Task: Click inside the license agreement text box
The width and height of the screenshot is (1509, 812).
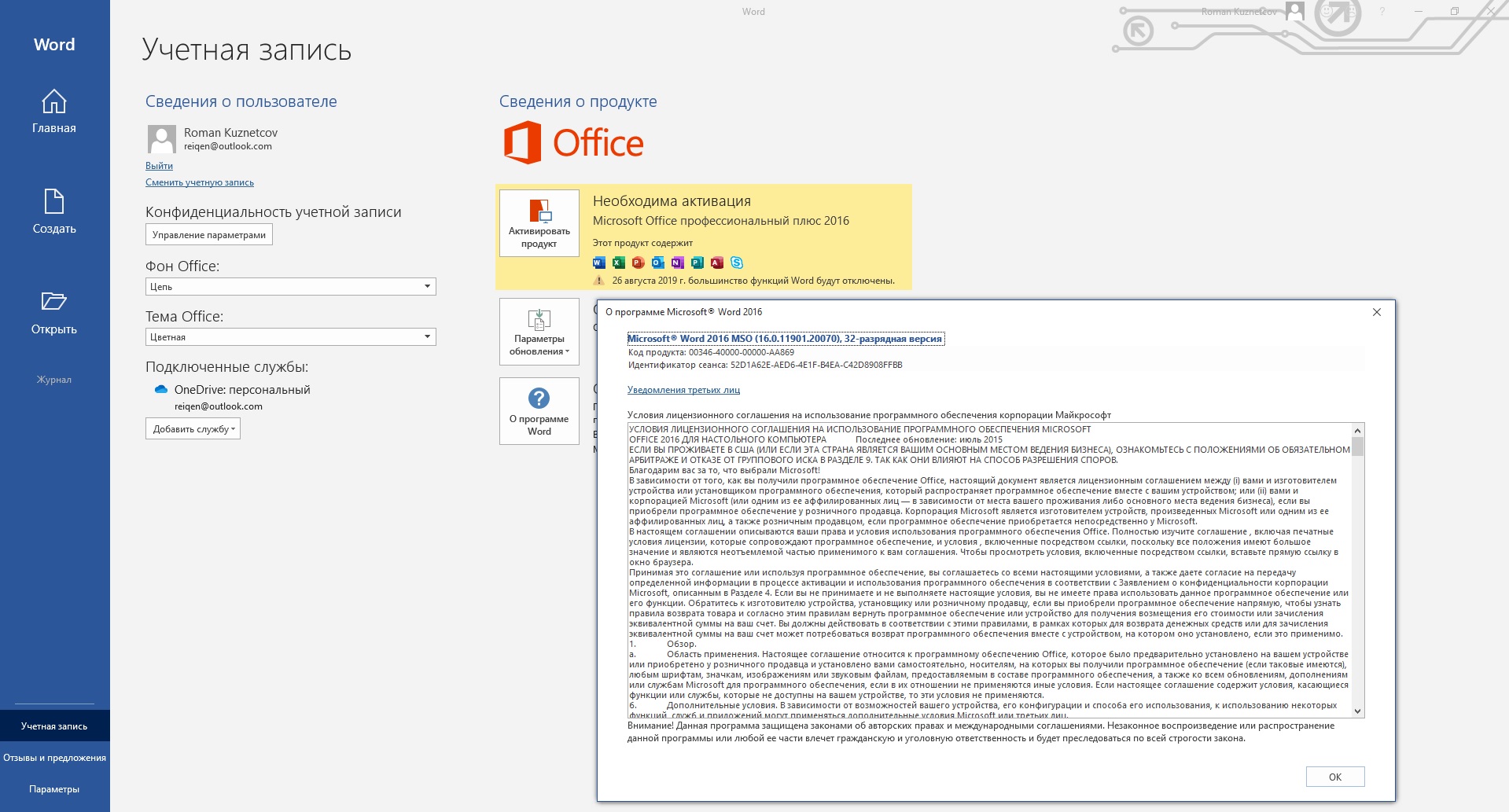Action: pyautogui.click(x=989, y=571)
